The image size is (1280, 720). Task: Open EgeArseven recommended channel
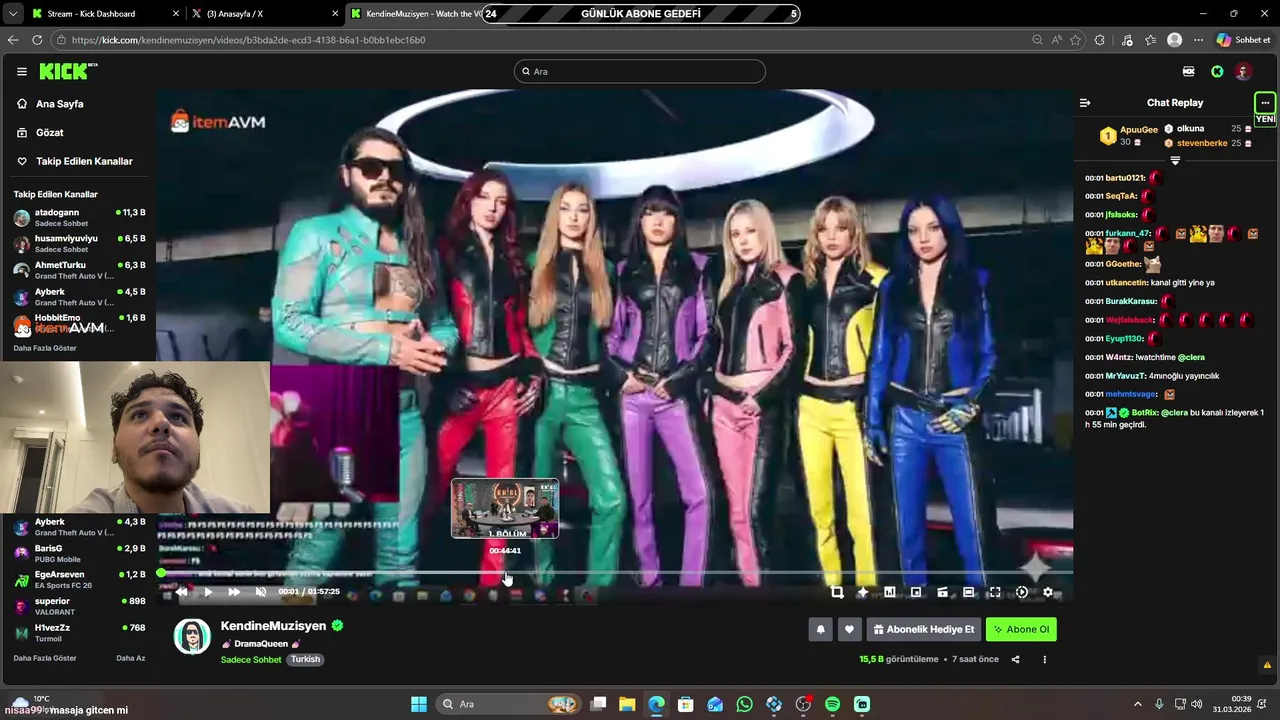pyautogui.click(x=78, y=580)
